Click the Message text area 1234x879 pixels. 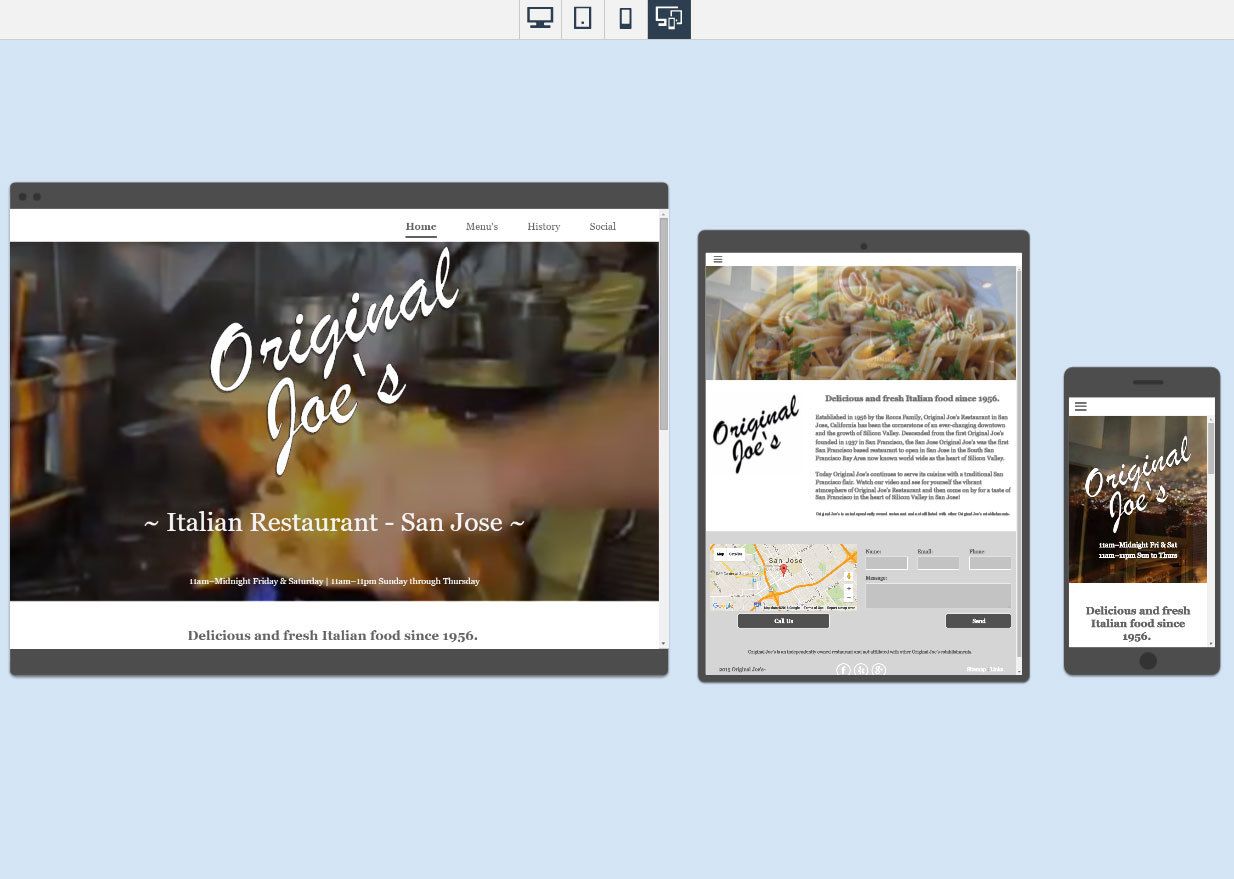click(x=938, y=596)
